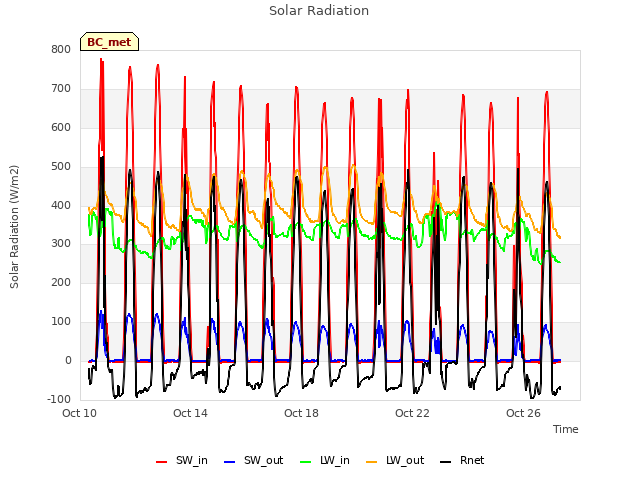Click the Oct 18 axis label

[301, 413]
